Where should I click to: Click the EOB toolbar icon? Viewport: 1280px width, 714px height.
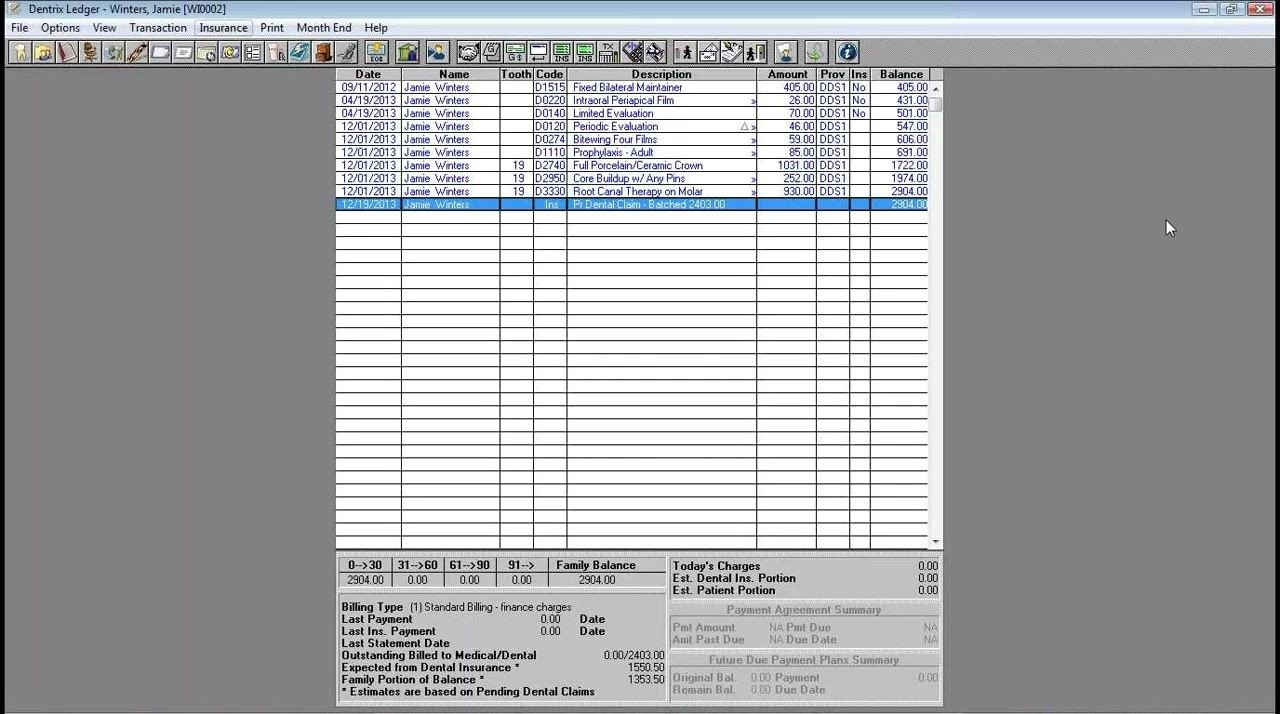pos(376,52)
